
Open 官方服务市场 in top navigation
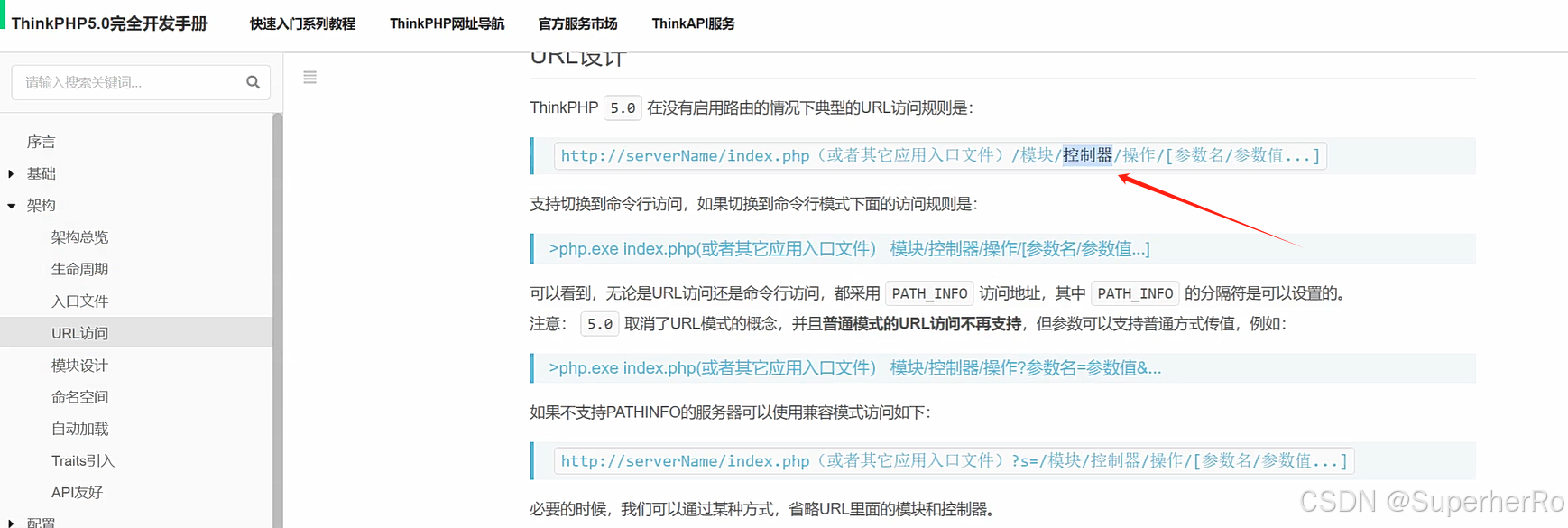[x=577, y=24]
